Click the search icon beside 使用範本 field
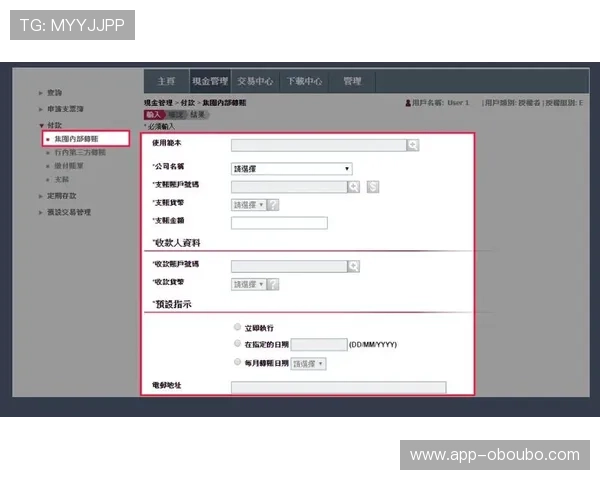Screen dimensions: 600x480 pyautogui.click(x=412, y=145)
